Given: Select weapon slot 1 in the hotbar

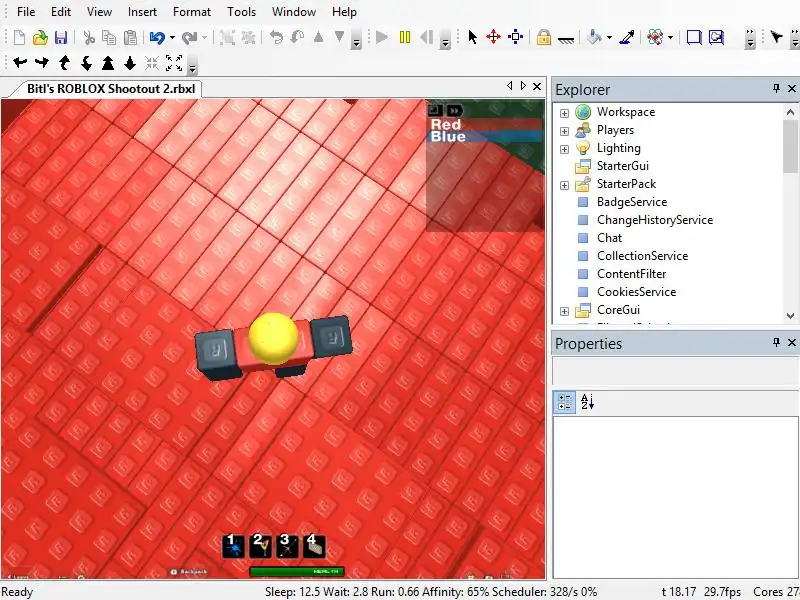Looking at the screenshot, I should [x=234, y=545].
